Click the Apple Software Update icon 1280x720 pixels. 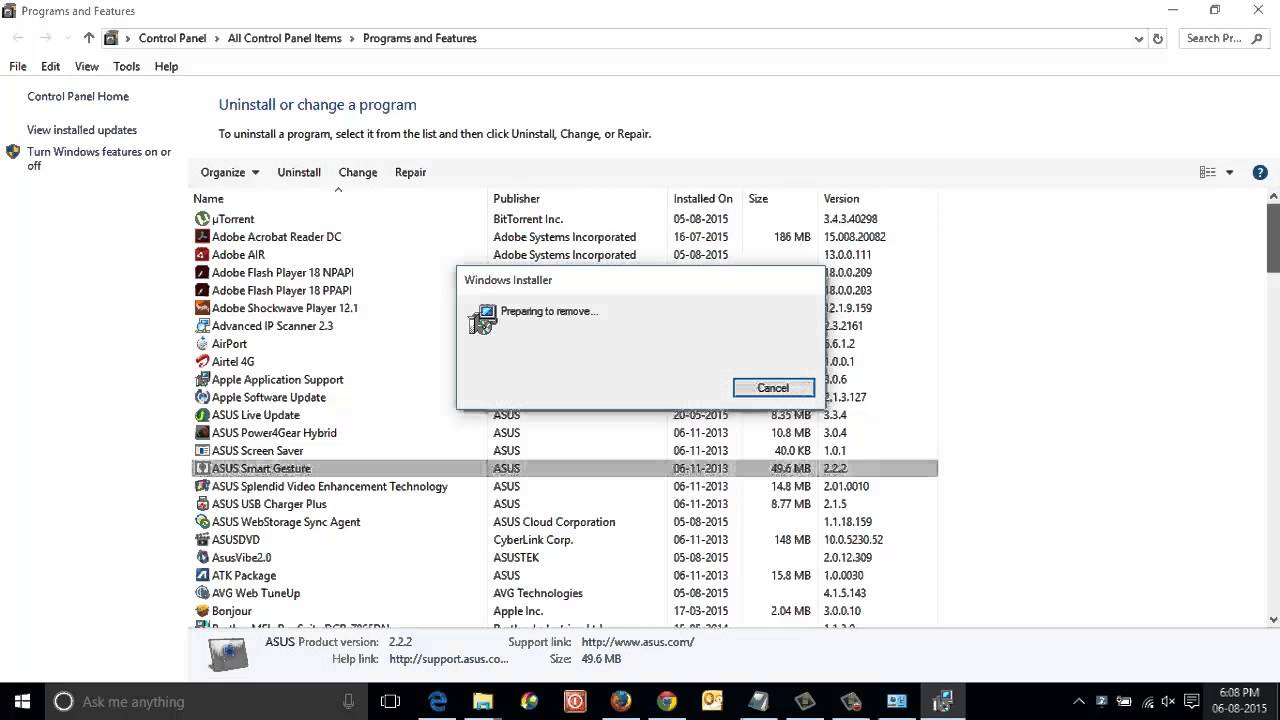[x=202, y=397]
